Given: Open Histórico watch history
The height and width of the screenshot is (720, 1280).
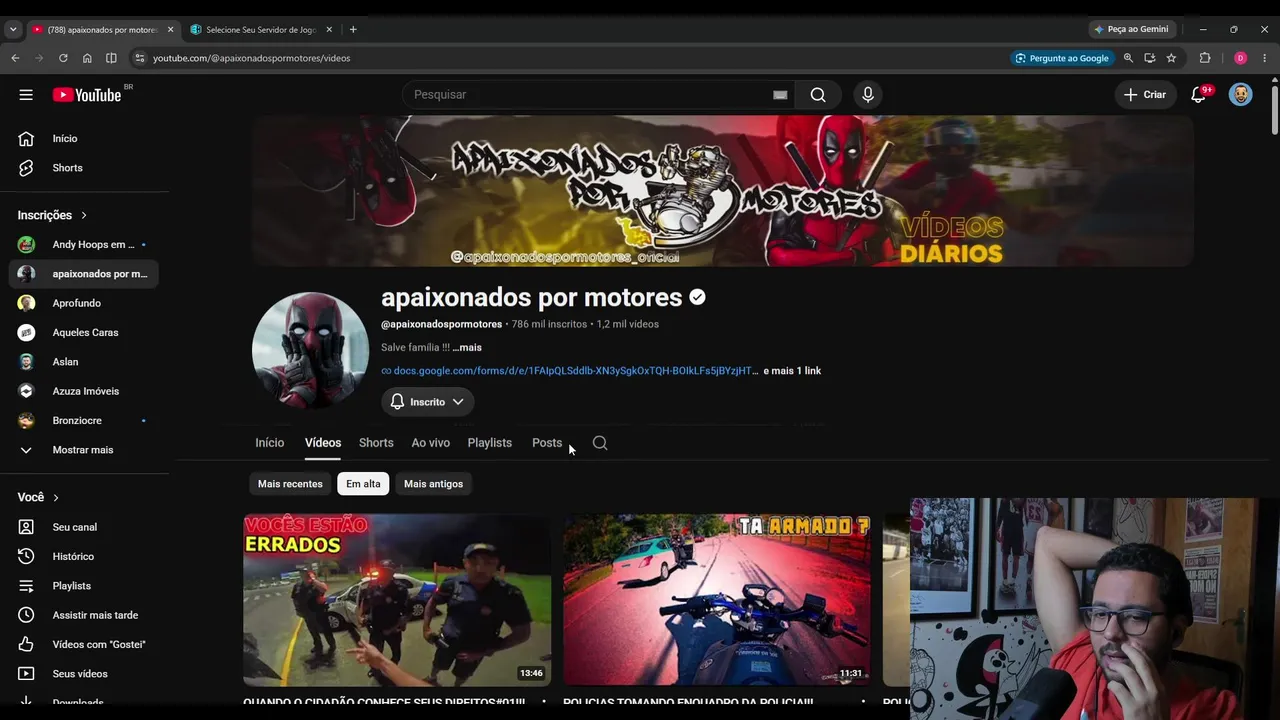Looking at the screenshot, I should pos(84,556).
